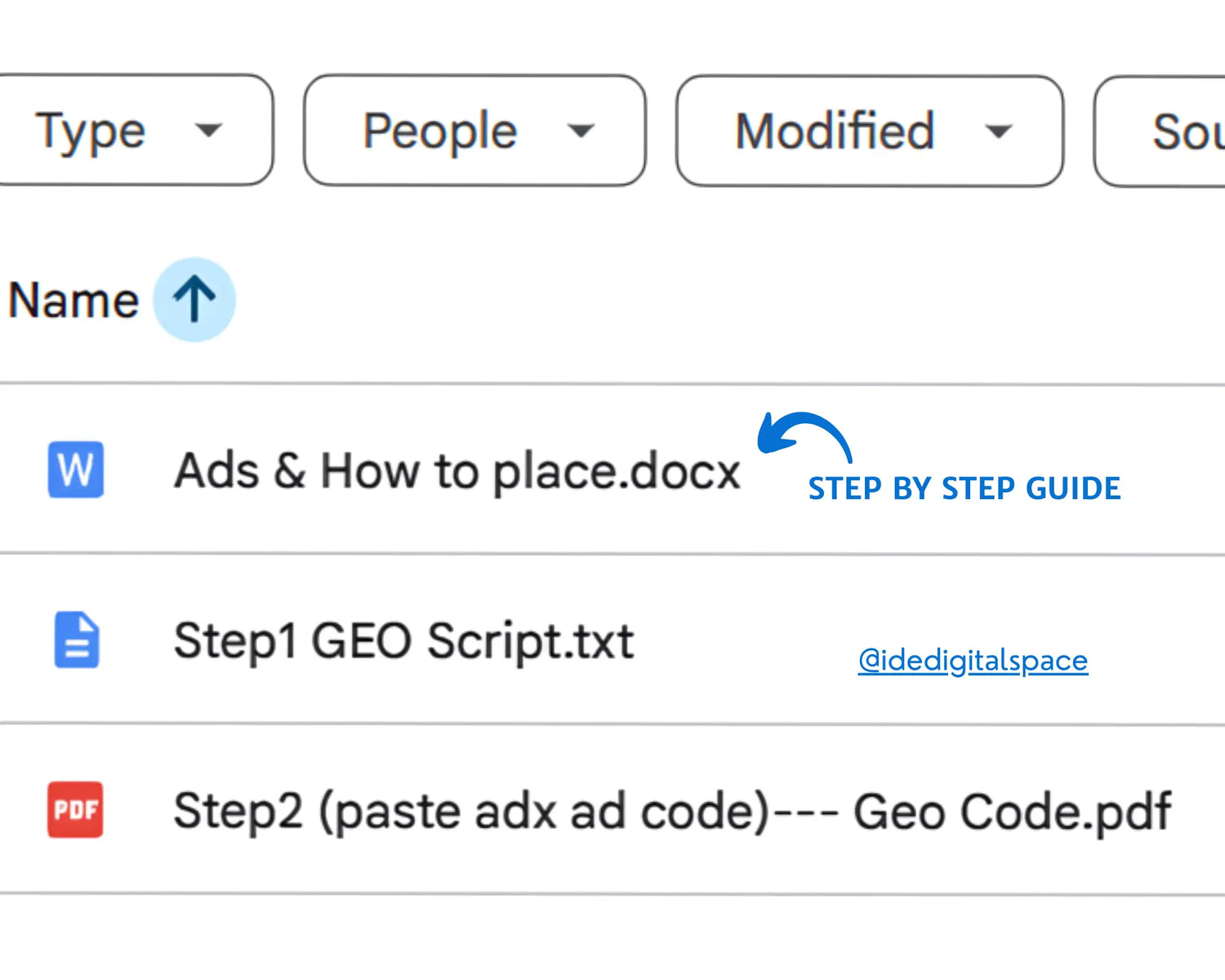Click the People filter label
The image size is (1225, 980).
(439, 131)
